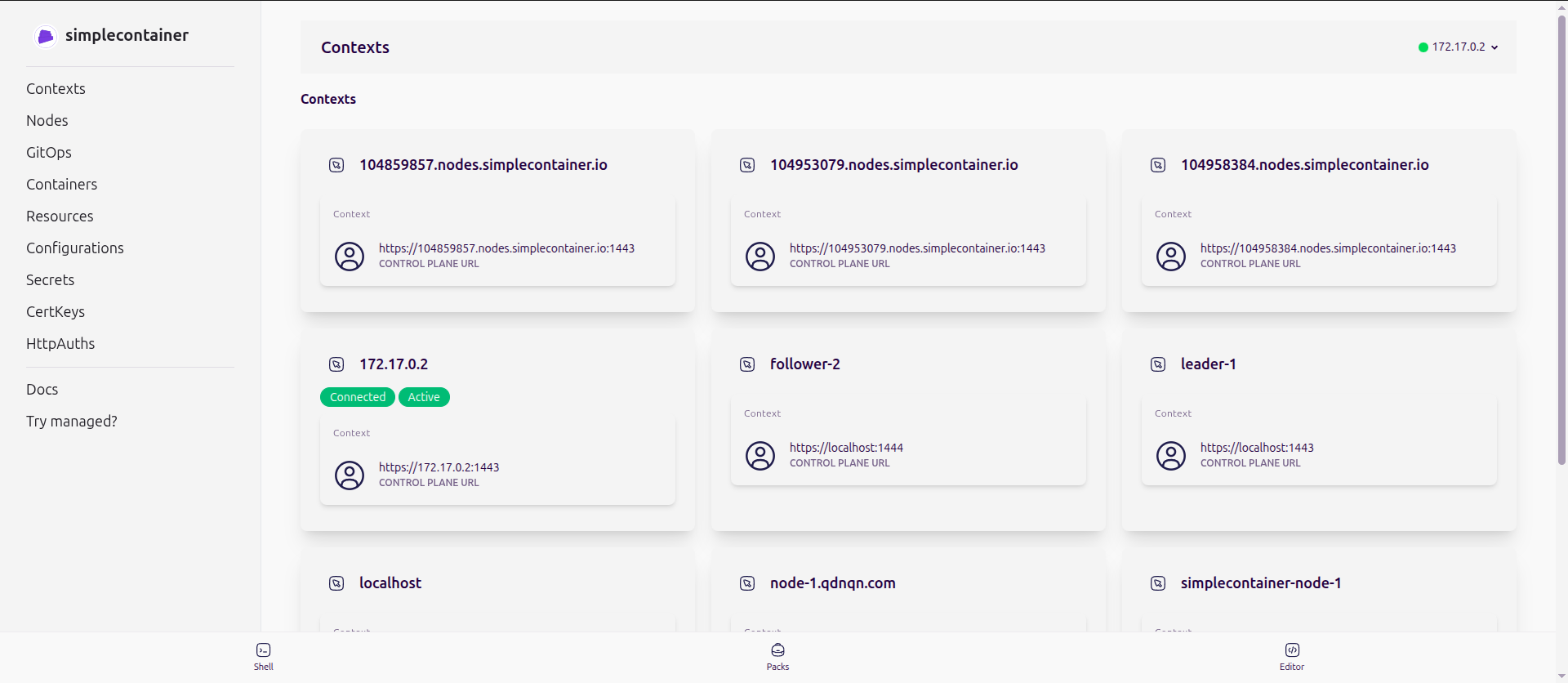This screenshot has width=1568, height=683.
Task: Select the 104953079.nodes.simplecontainer.io card title
Action: pos(894,165)
